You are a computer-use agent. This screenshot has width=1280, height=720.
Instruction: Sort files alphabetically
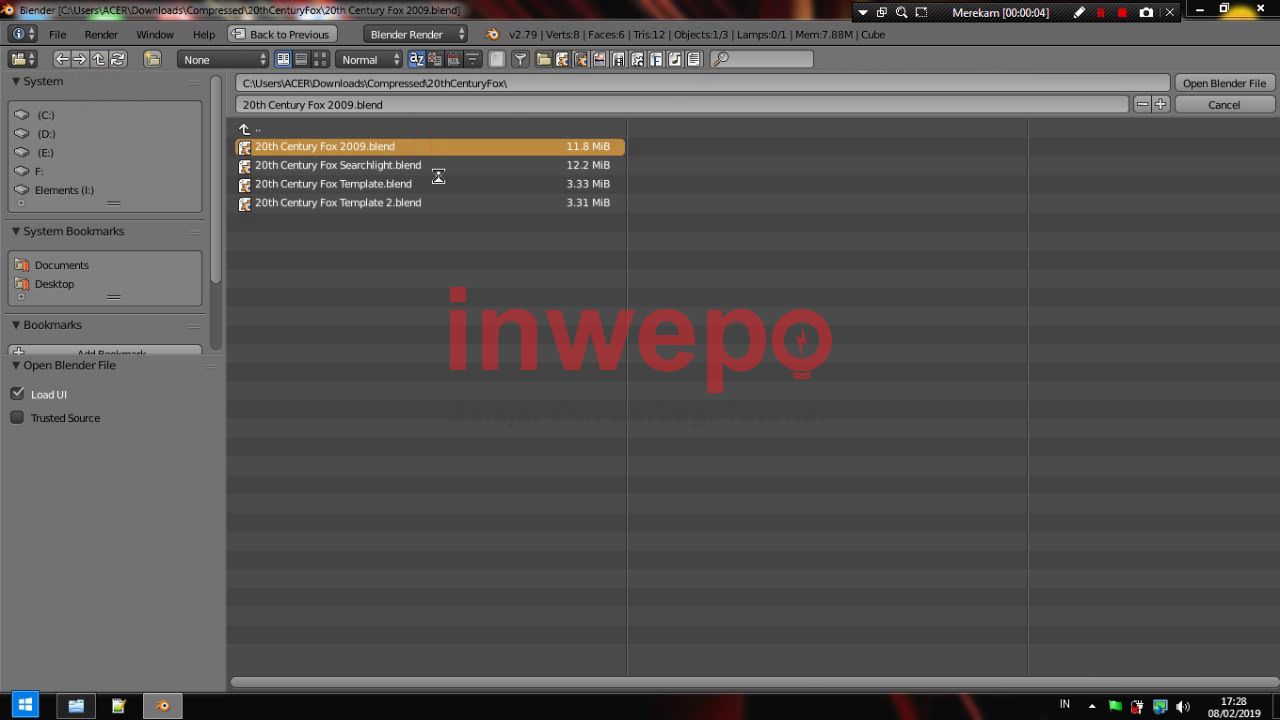point(417,59)
